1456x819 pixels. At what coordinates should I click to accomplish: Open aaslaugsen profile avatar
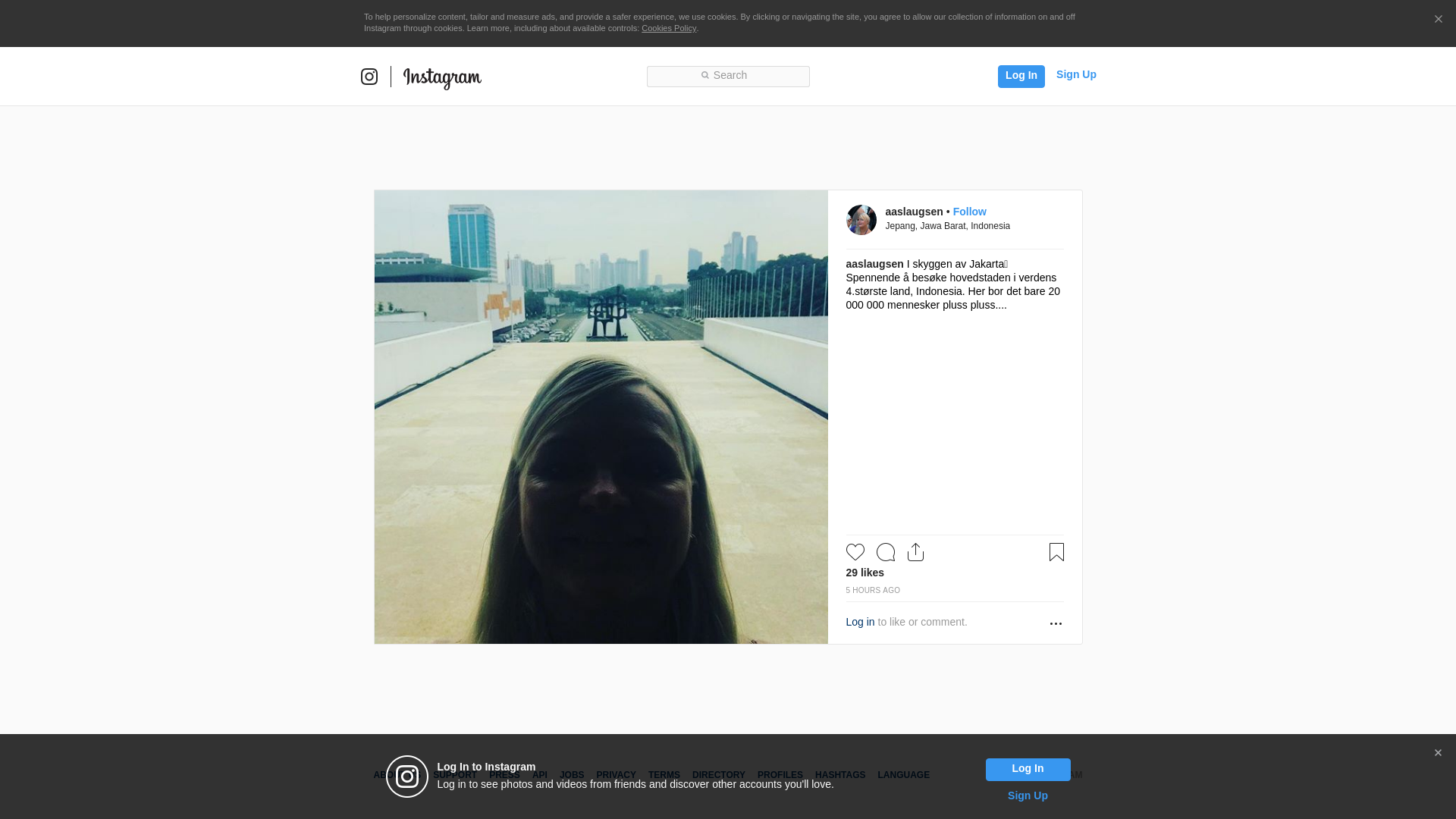(x=861, y=220)
